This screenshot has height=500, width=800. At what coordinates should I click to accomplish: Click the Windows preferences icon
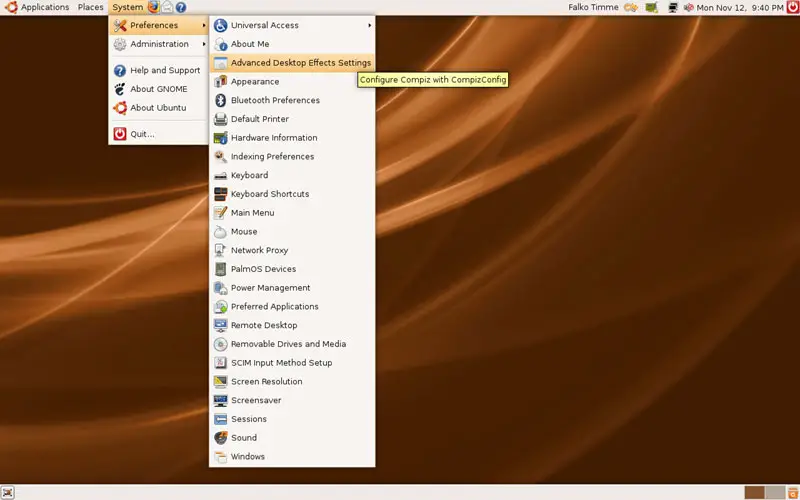pyautogui.click(x=220, y=457)
